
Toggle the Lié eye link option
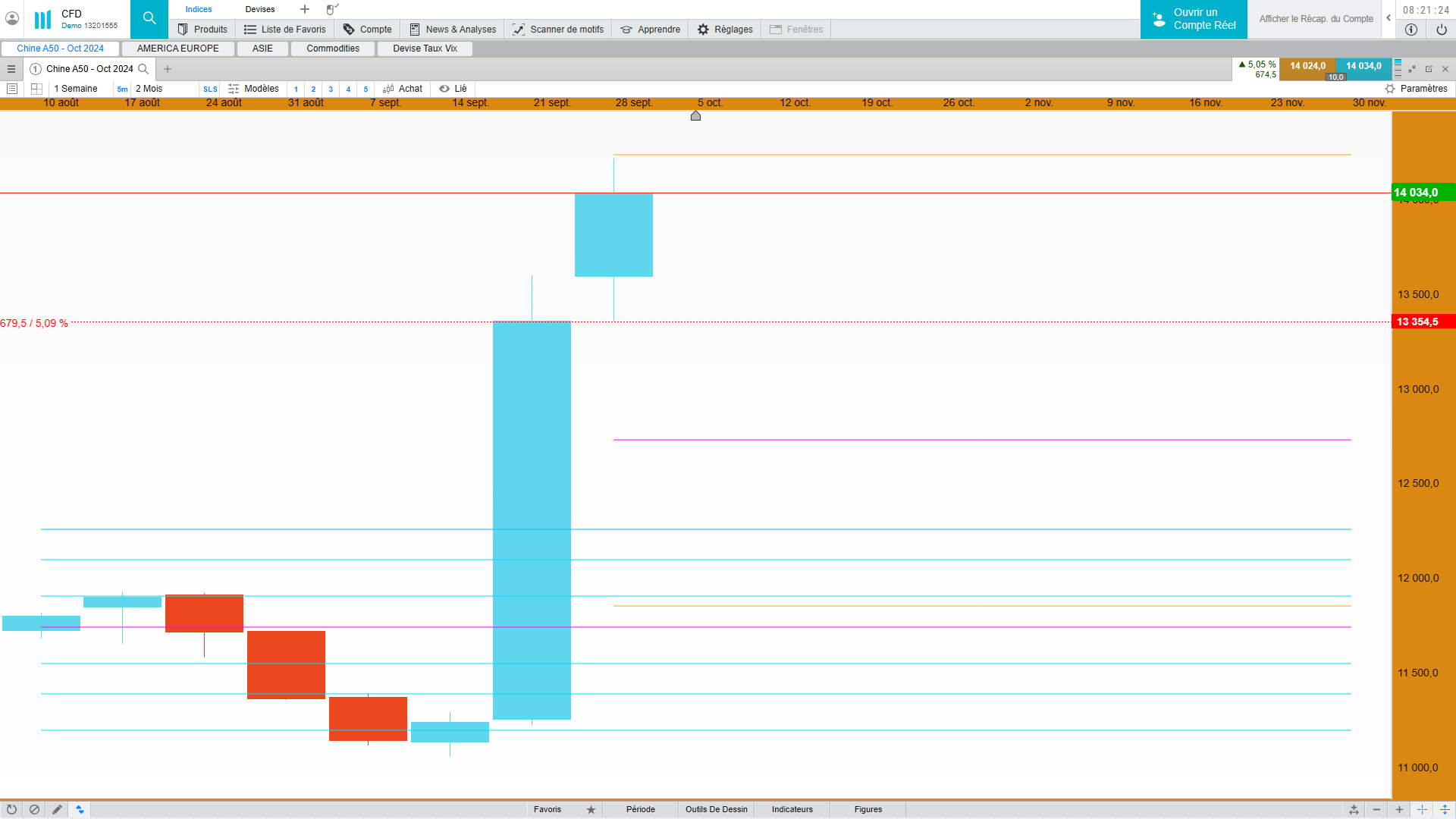point(453,89)
